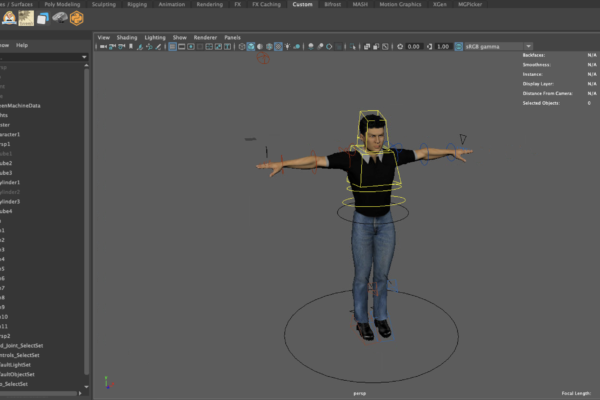Click the Field Chart icon
This screenshot has height=400, width=600.
(209, 47)
